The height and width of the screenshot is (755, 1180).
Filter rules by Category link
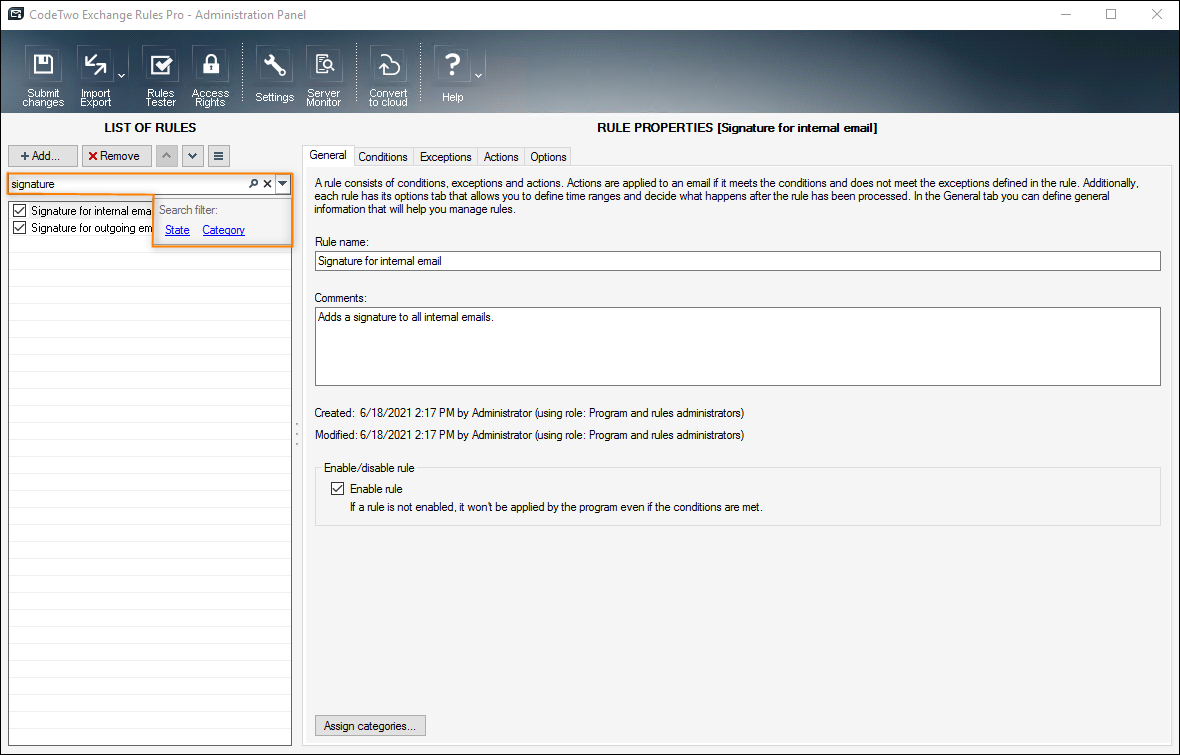[x=224, y=230]
